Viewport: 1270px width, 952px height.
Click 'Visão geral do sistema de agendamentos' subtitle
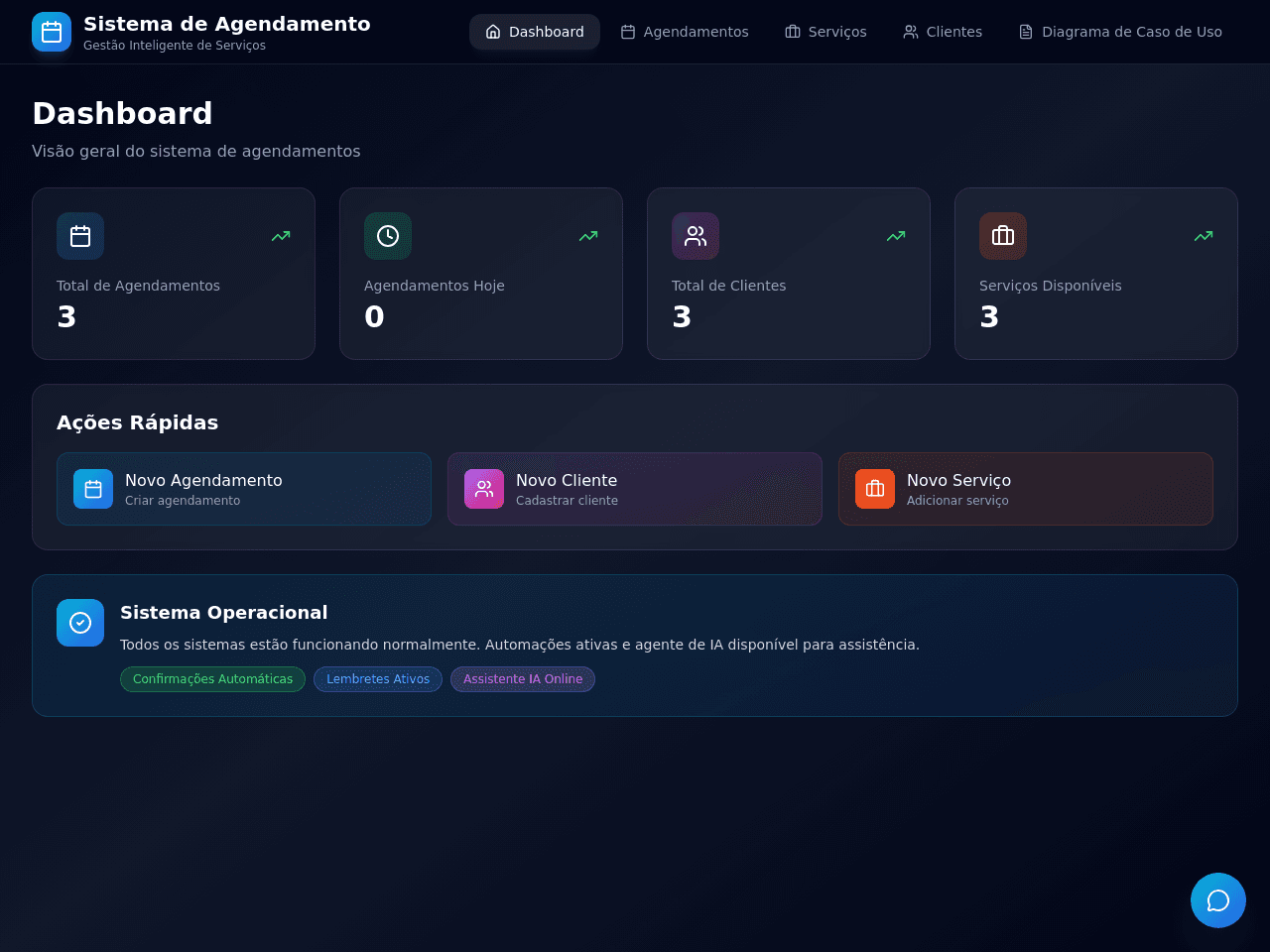196,151
